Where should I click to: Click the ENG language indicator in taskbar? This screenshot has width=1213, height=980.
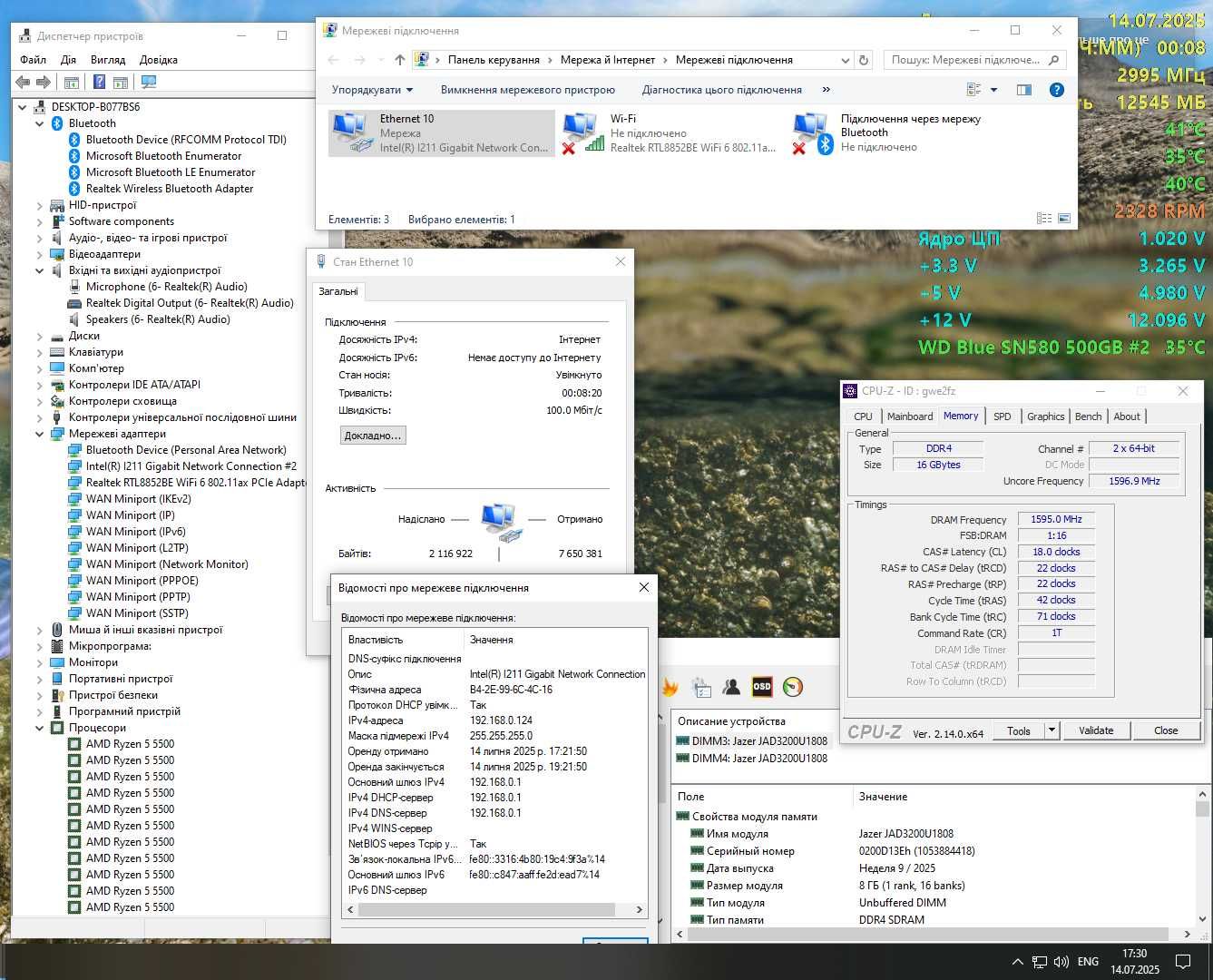pyautogui.click(x=1088, y=962)
